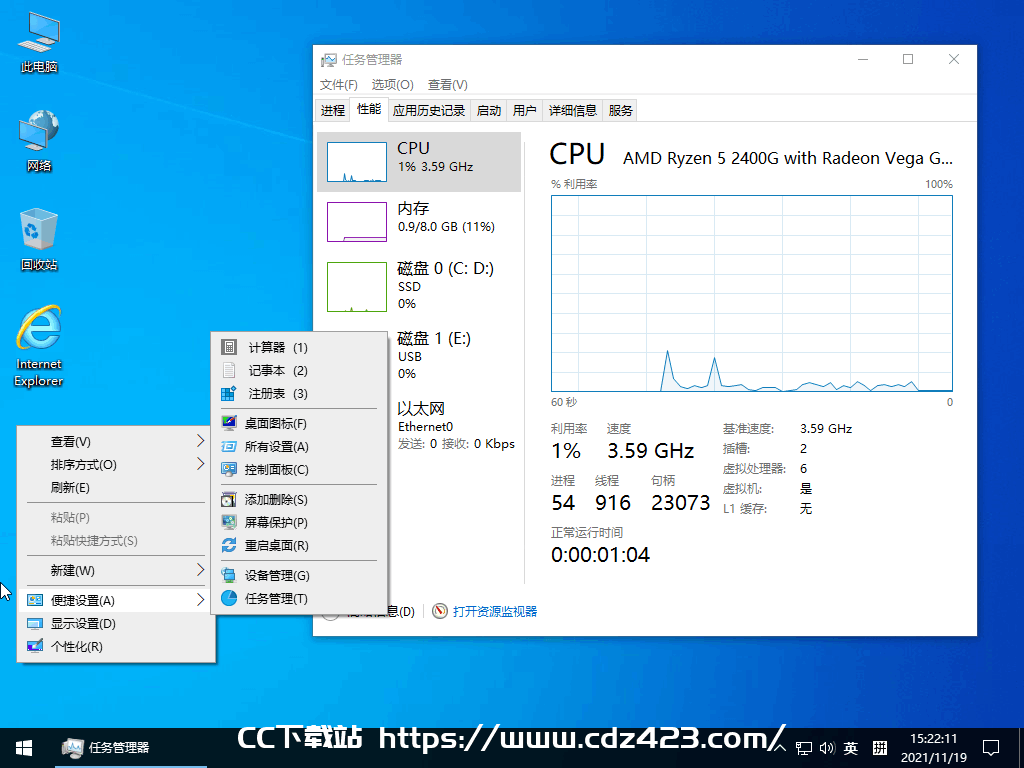The width and height of the screenshot is (1024, 768).
Task: Select the 磁盘 0 (C: D:) graph thumbnail
Action: click(357, 287)
